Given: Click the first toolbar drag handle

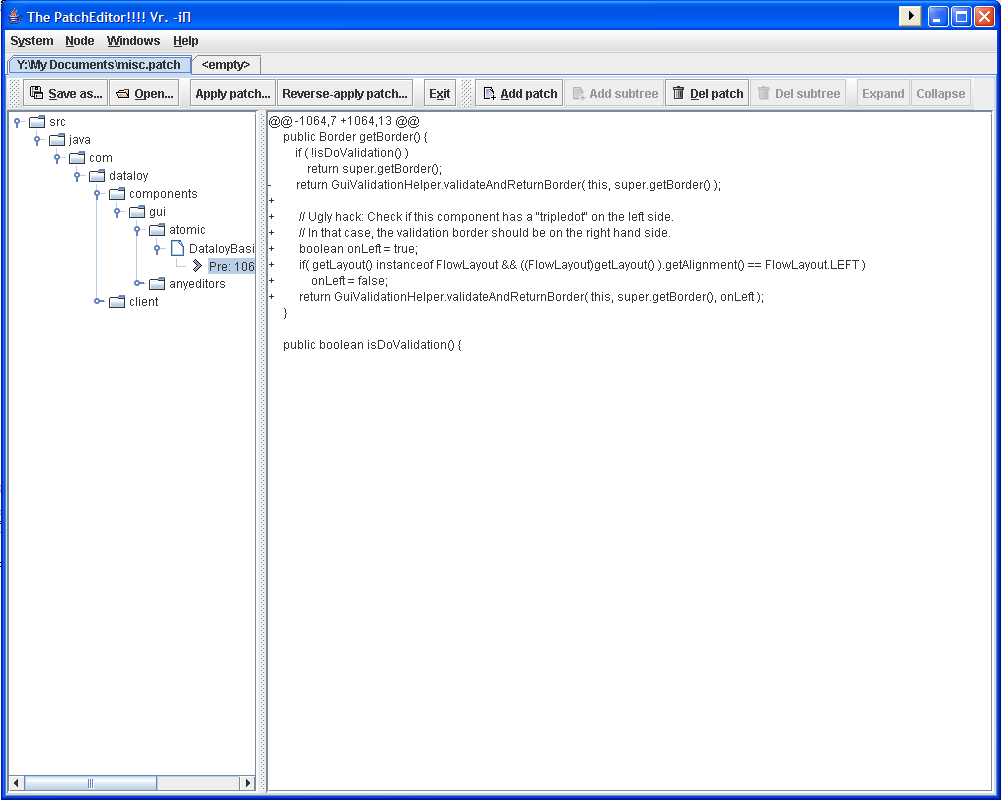Looking at the screenshot, I should point(16,93).
